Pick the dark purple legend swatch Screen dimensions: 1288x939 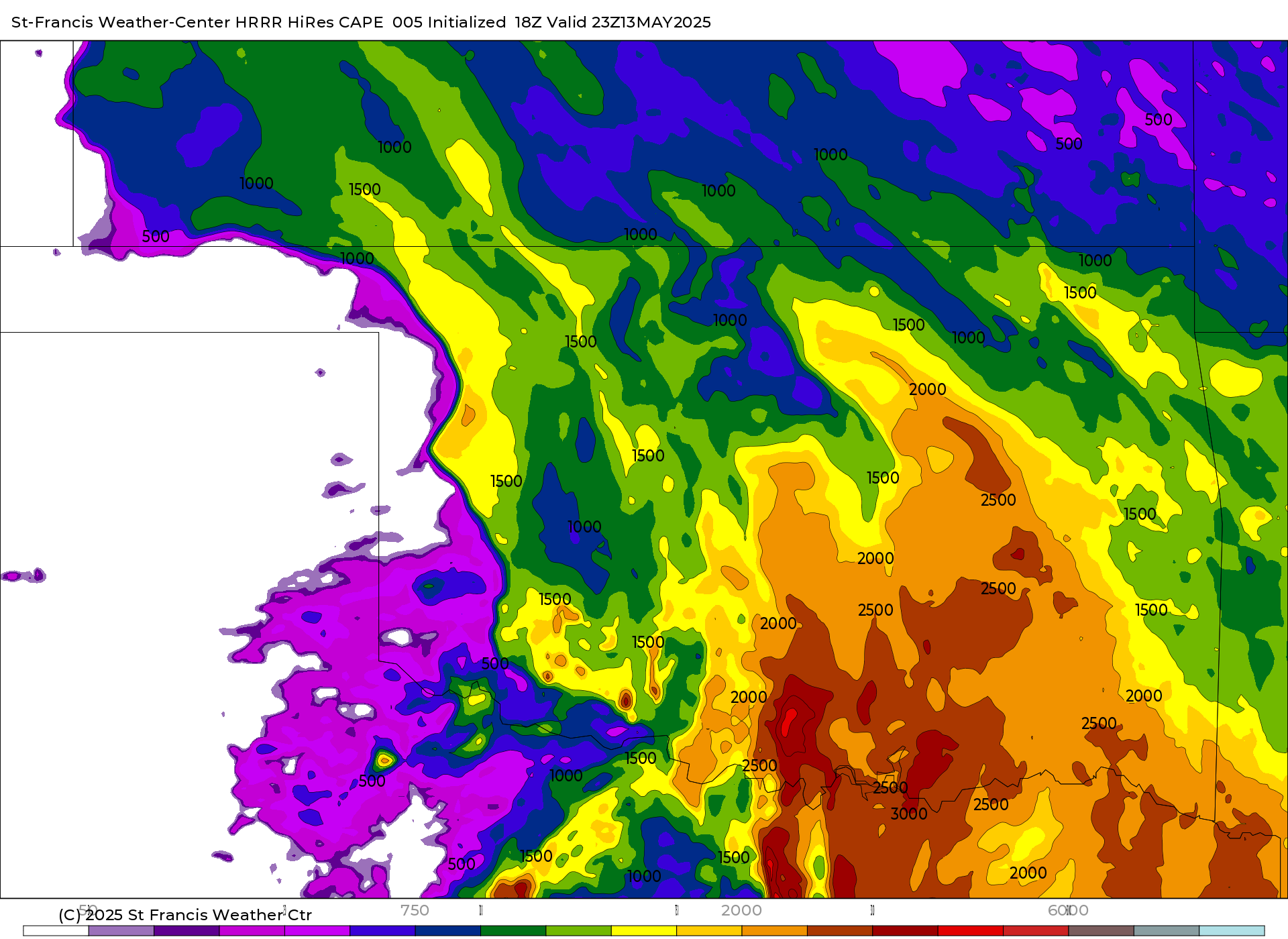(186, 931)
